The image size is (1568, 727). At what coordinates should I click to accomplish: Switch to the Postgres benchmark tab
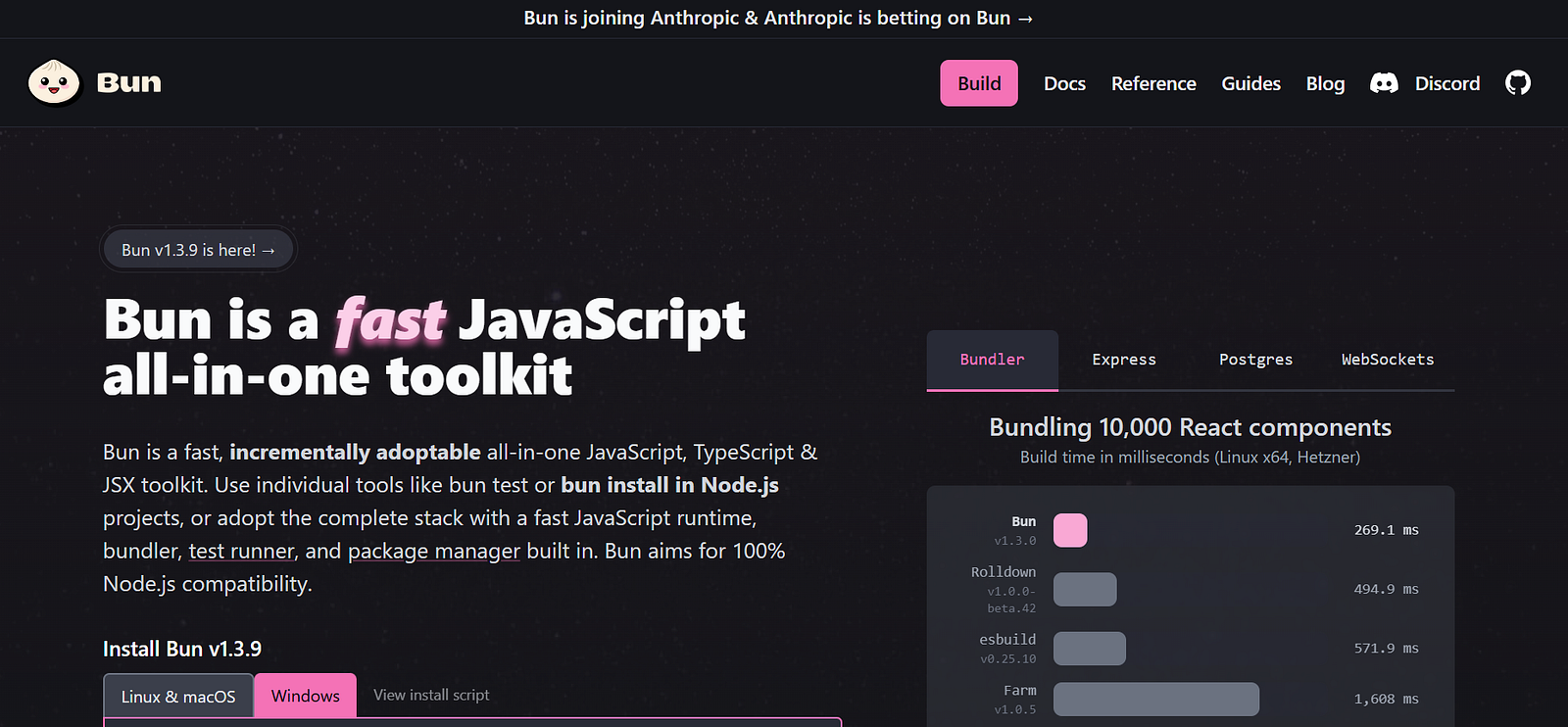1255,360
